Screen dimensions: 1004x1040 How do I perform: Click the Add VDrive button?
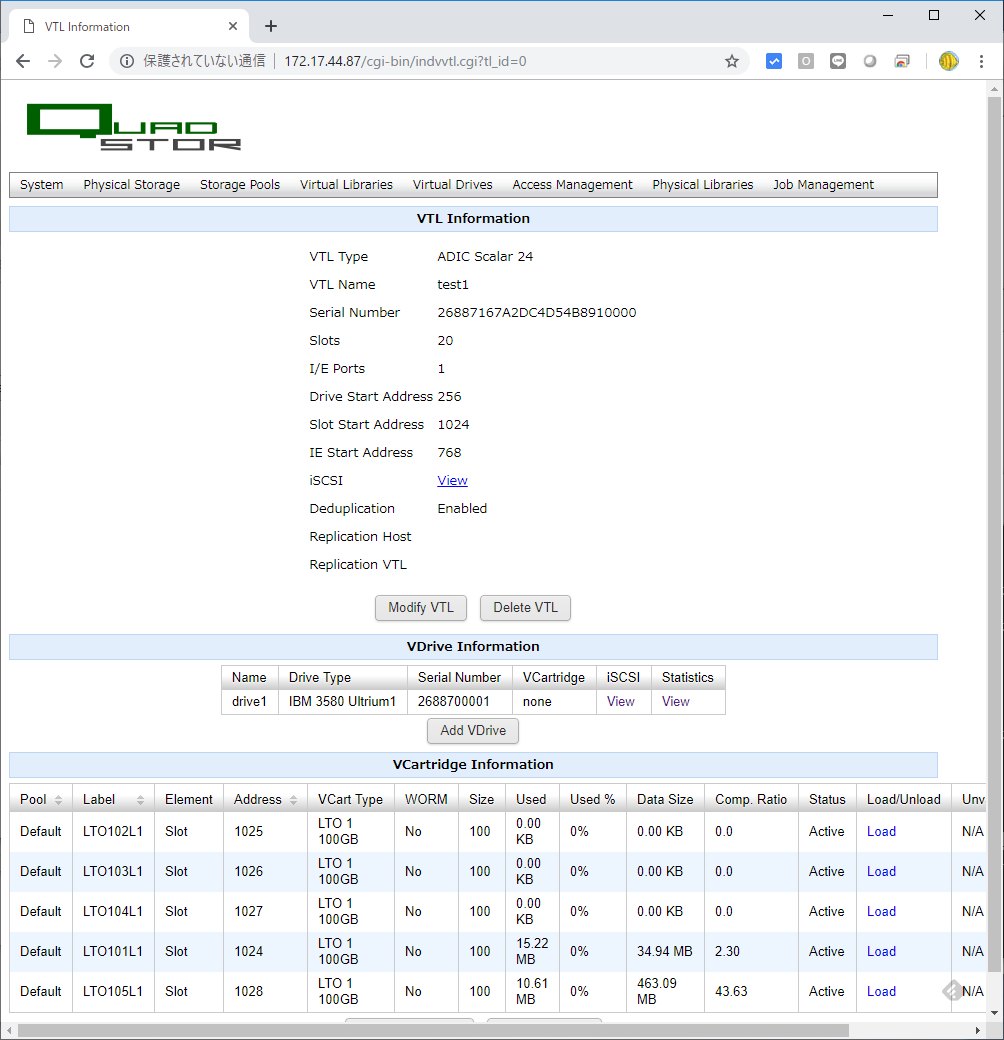click(x=473, y=731)
